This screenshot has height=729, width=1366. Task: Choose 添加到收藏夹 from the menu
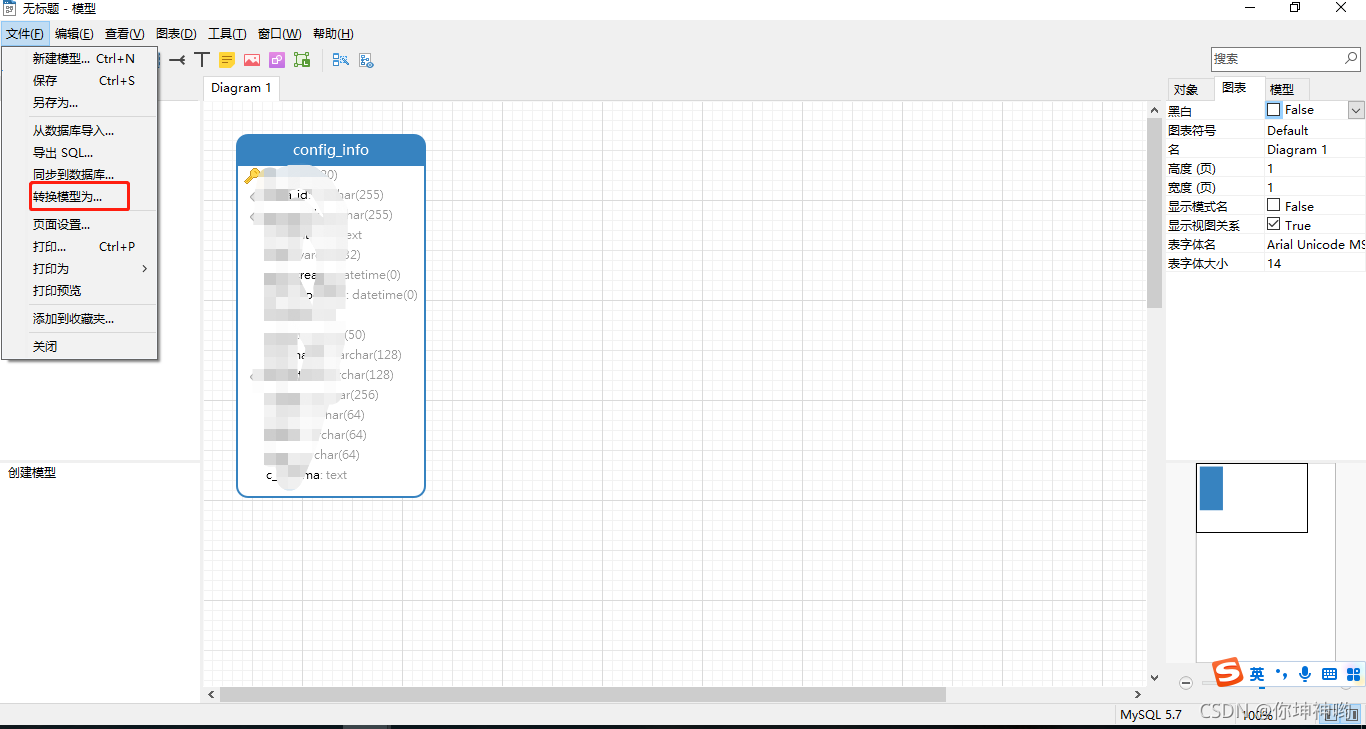tap(79, 319)
